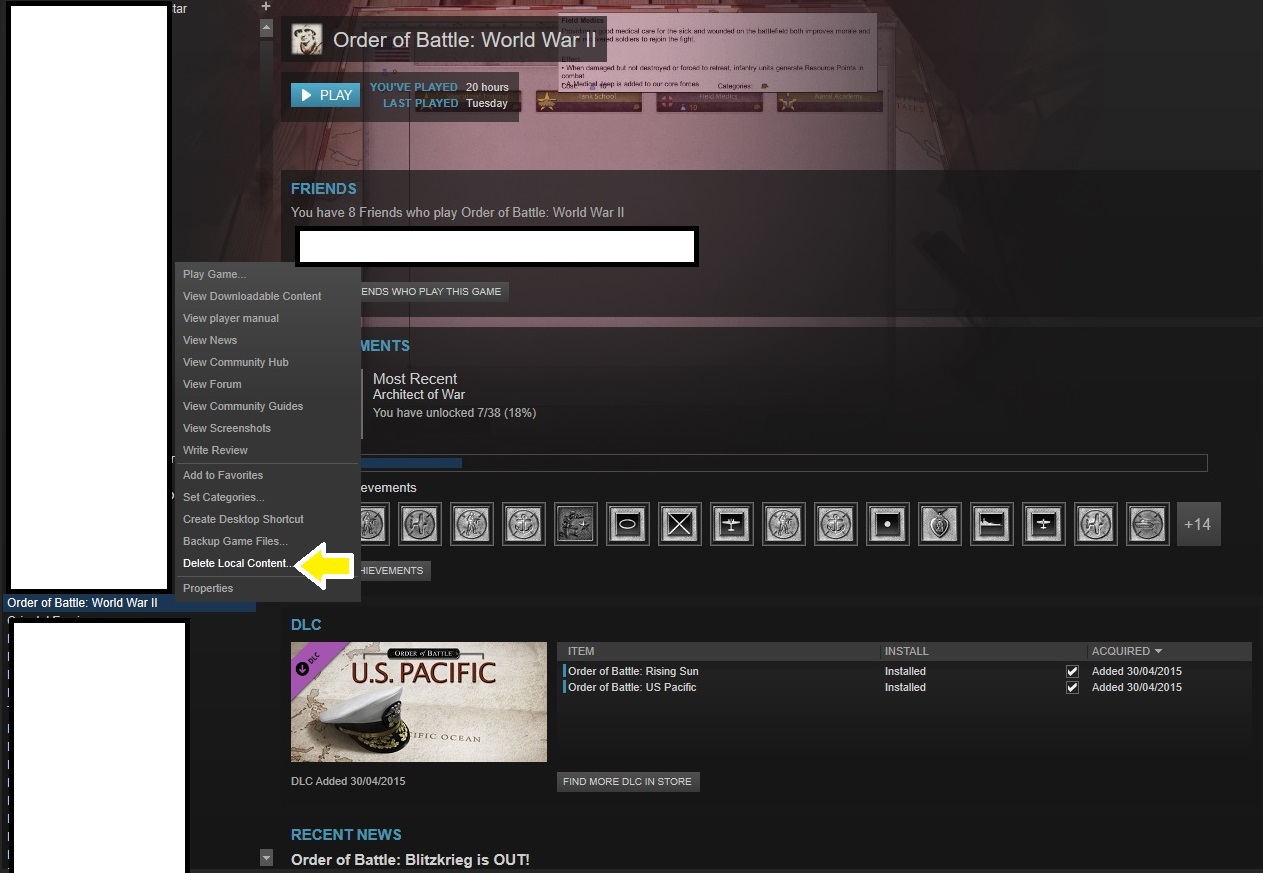Screen dimensions: 1263x873
Task: Select View Screenshots menu entry
Action: 227,428
